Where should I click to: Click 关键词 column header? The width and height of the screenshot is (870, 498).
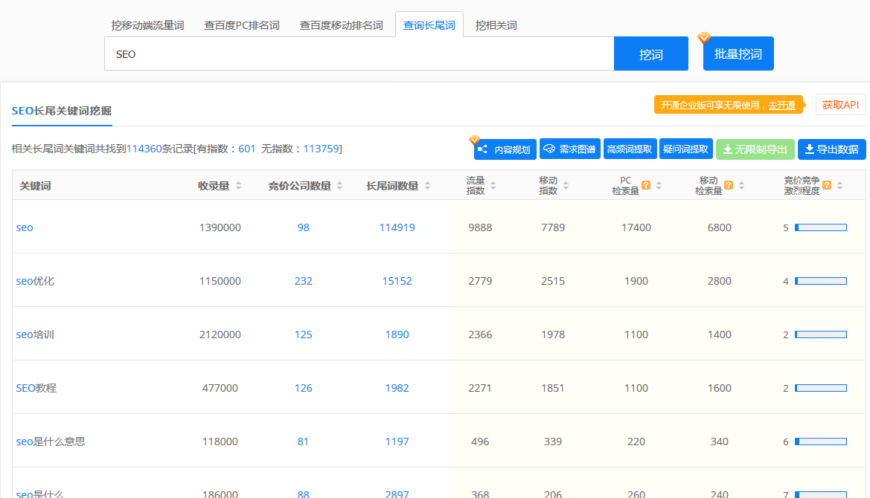[x=35, y=186]
